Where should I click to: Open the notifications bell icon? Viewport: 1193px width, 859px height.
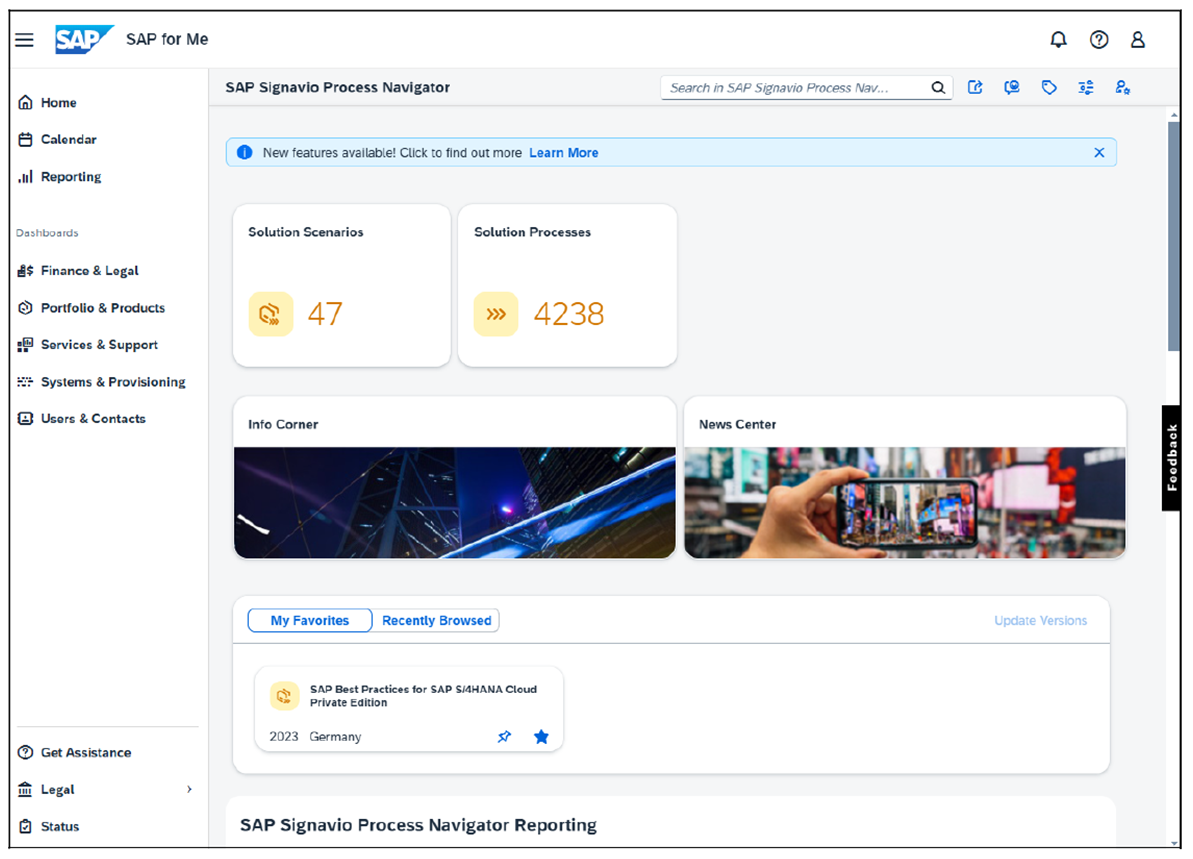(1058, 39)
